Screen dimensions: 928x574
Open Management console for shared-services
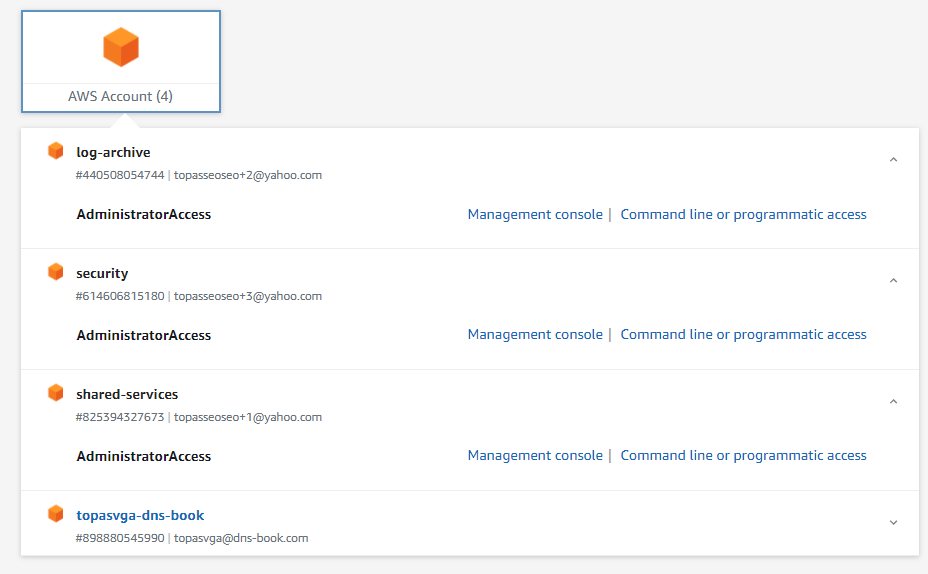coord(535,456)
